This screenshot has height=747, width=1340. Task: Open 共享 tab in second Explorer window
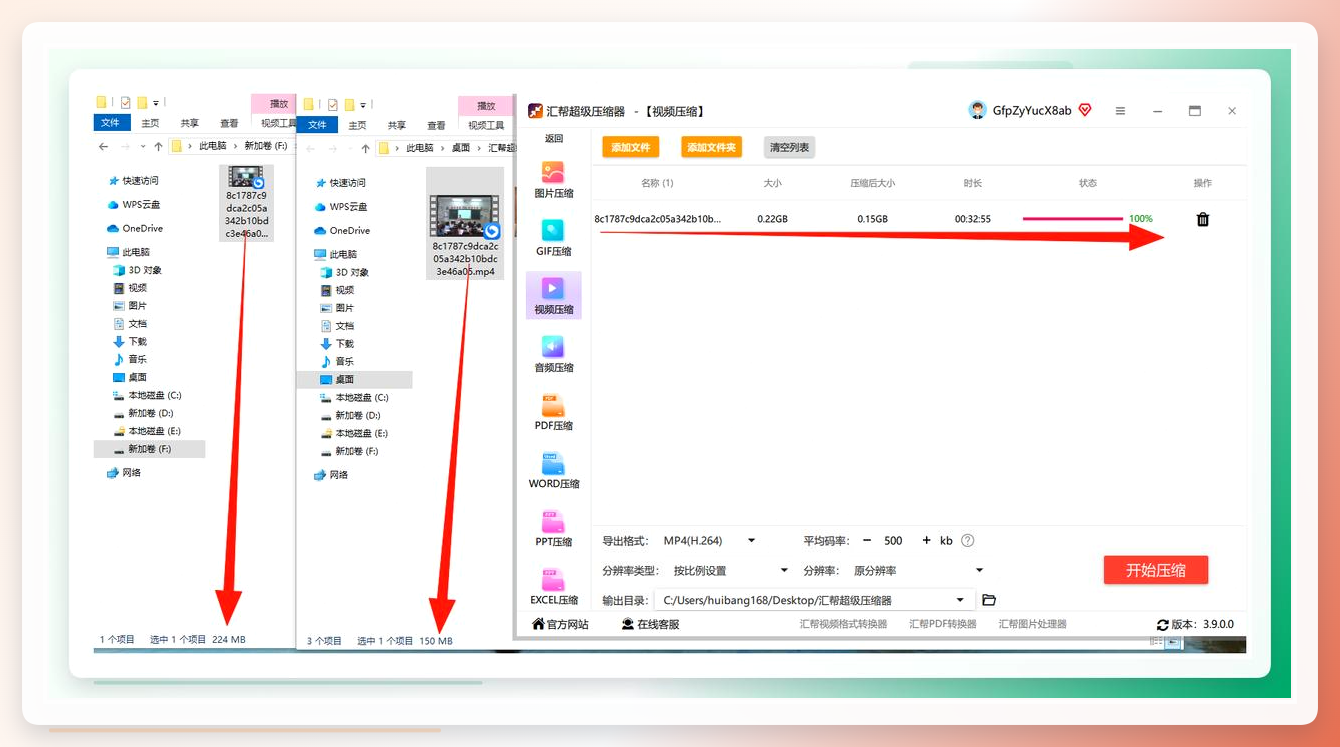[x=397, y=125]
